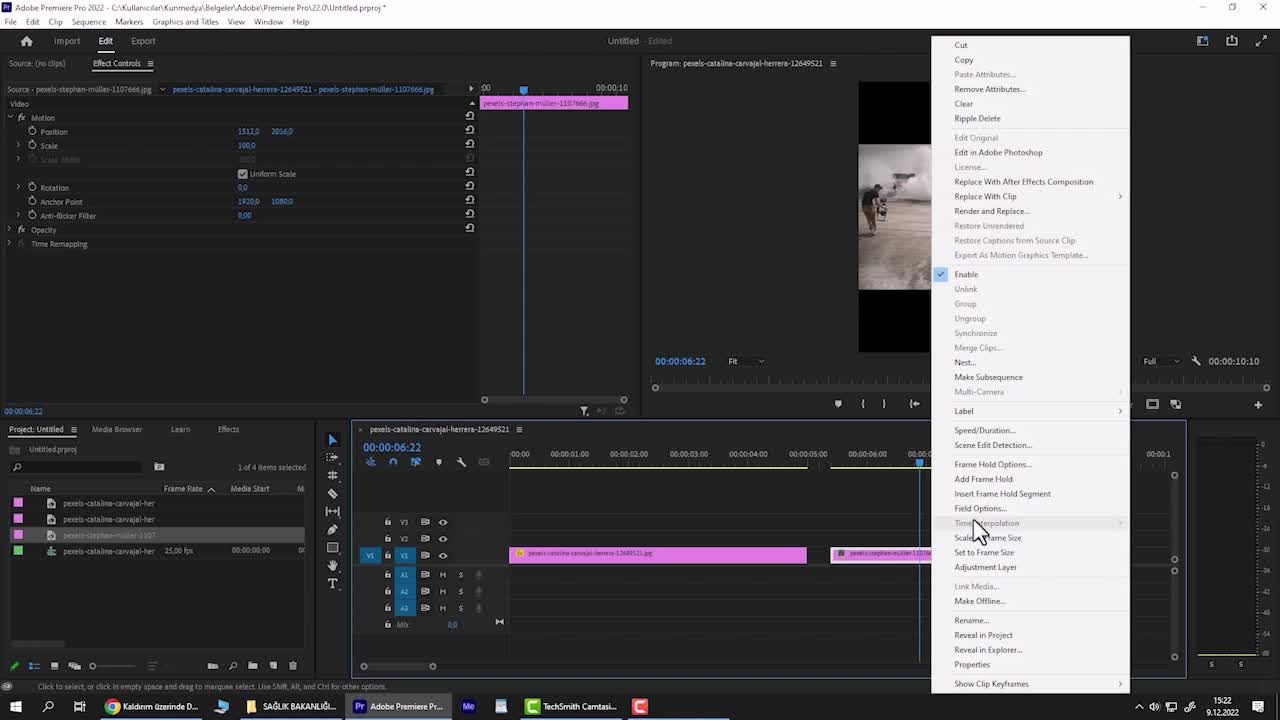Select the Type tool
This screenshot has width=1280, height=720.
pos(333,584)
